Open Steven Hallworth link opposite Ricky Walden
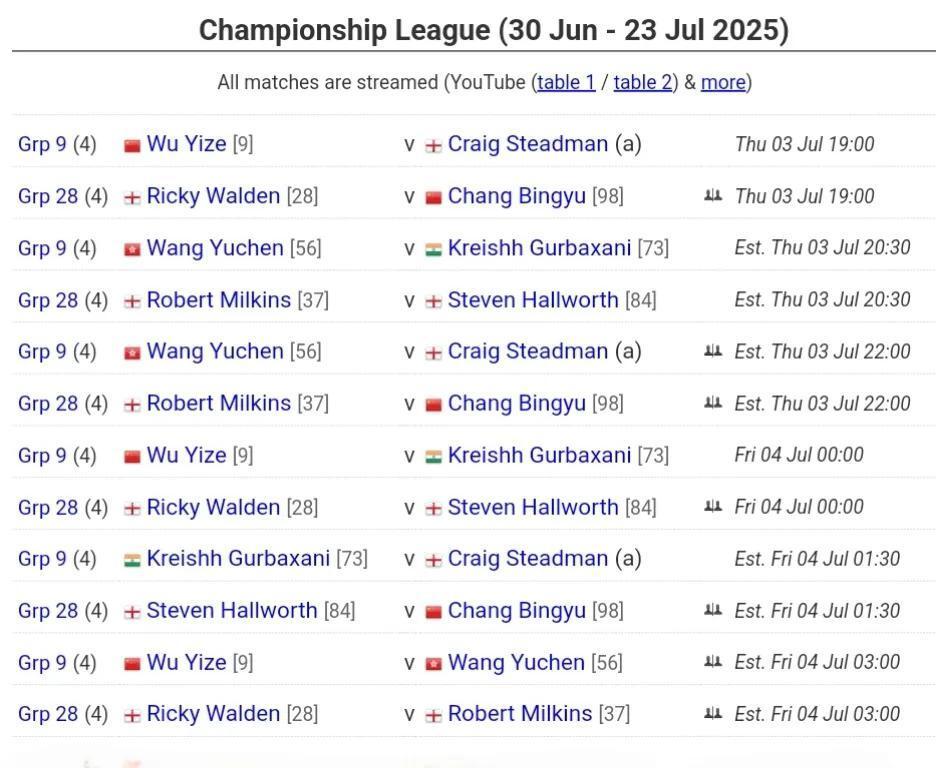Screen dimensions: 936x768 (x=533, y=507)
